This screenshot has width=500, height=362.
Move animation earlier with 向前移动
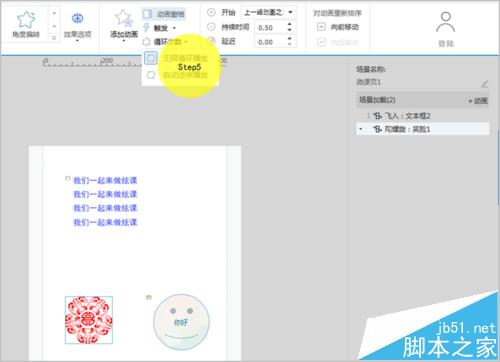click(x=338, y=27)
